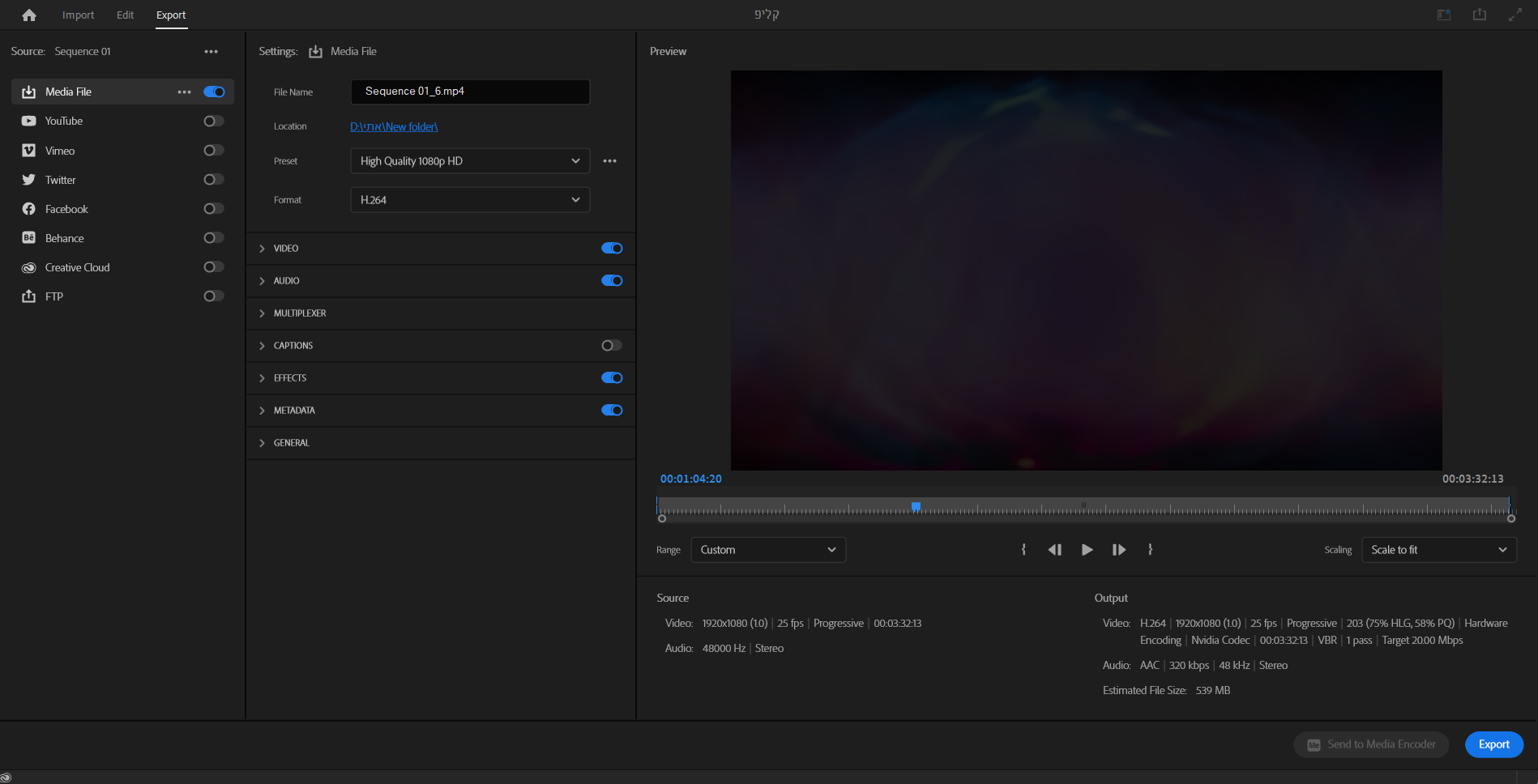
Task: Toggle full screen mode icon
Action: click(1515, 15)
